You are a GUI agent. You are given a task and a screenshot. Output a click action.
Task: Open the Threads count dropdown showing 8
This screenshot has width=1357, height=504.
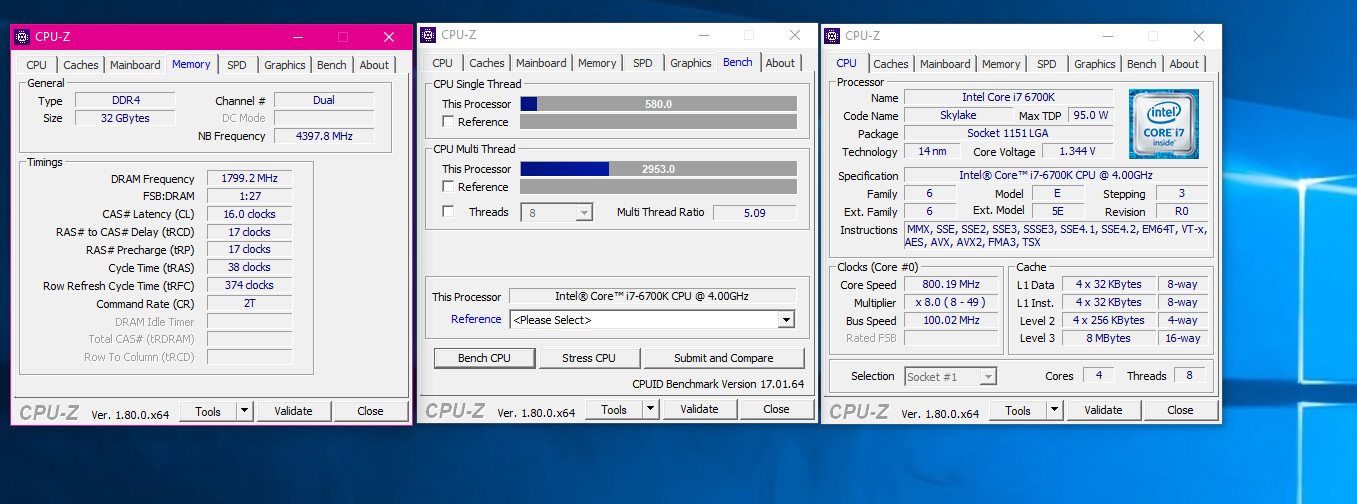557,212
